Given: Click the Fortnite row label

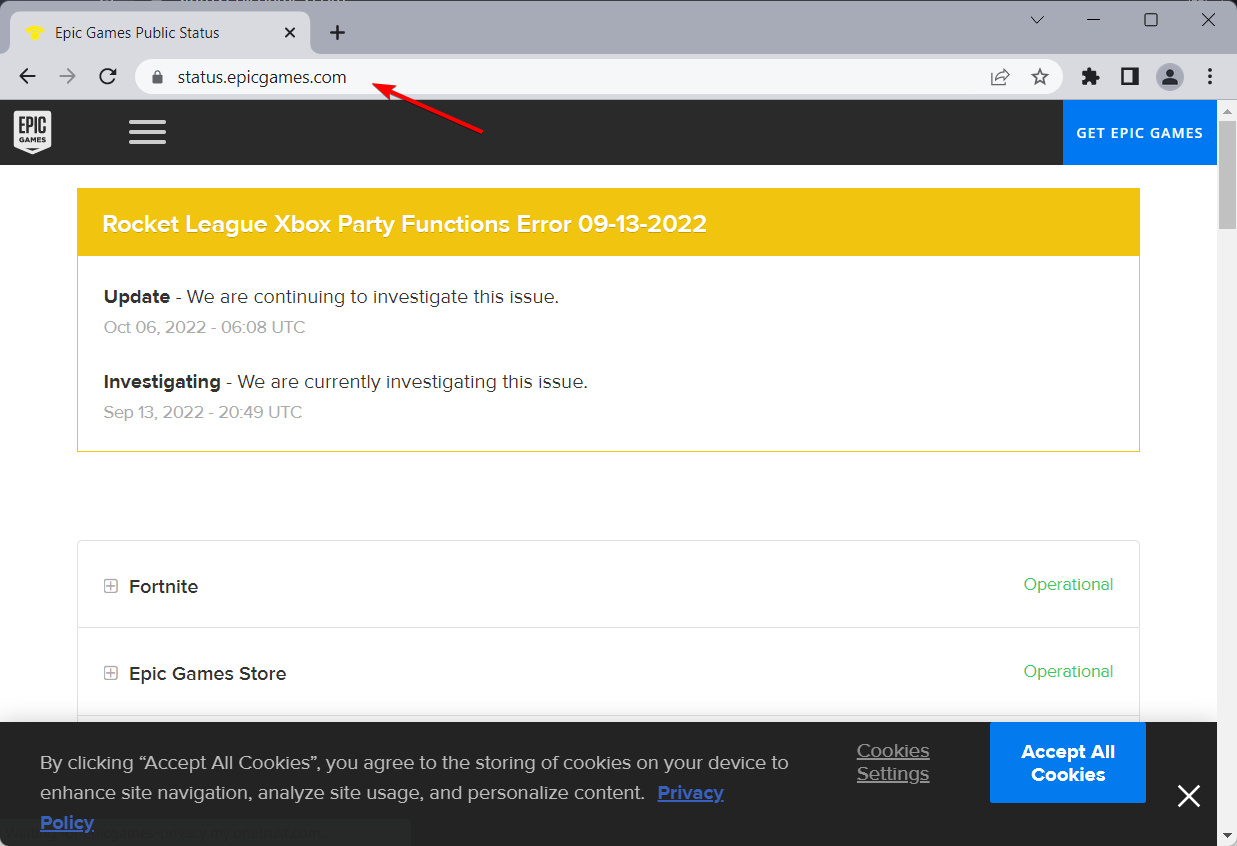Looking at the screenshot, I should click(163, 587).
